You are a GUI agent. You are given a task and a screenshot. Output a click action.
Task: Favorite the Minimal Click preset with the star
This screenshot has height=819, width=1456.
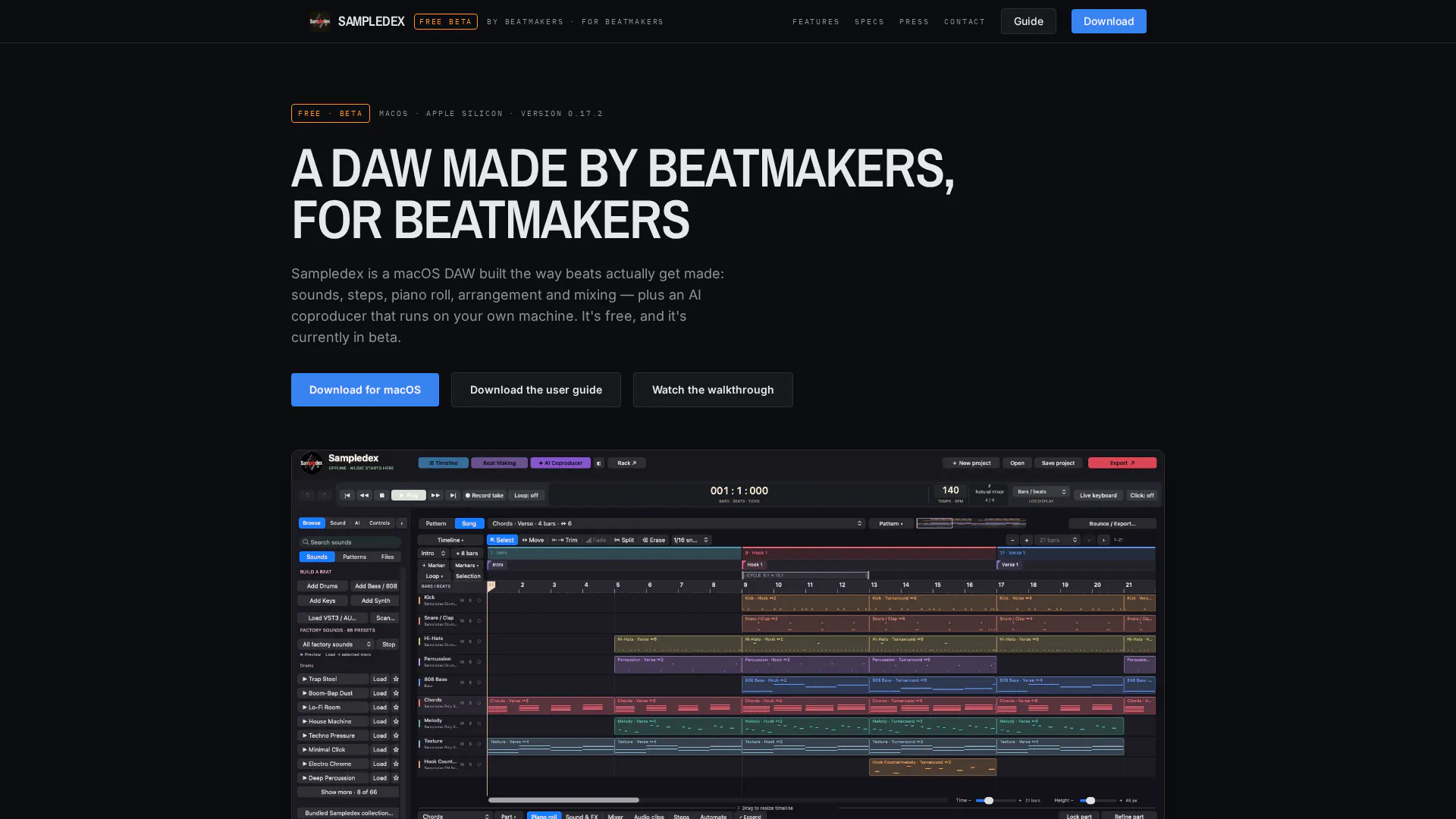(x=396, y=749)
